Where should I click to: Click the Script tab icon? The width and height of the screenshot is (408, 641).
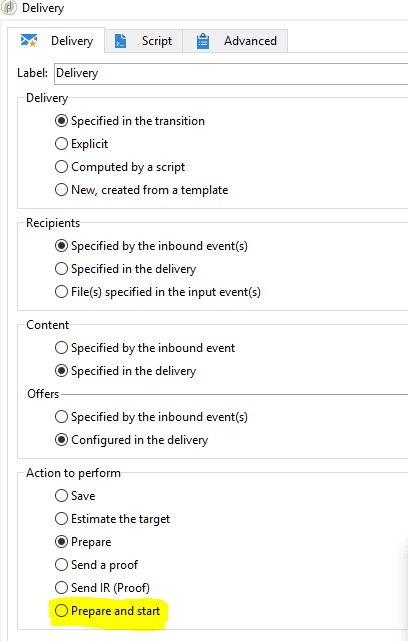click(x=121, y=41)
